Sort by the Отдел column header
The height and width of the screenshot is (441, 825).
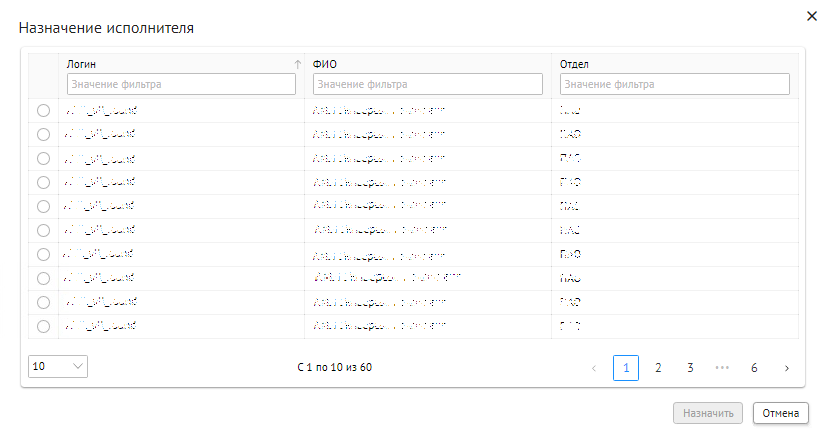click(x=573, y=63)
